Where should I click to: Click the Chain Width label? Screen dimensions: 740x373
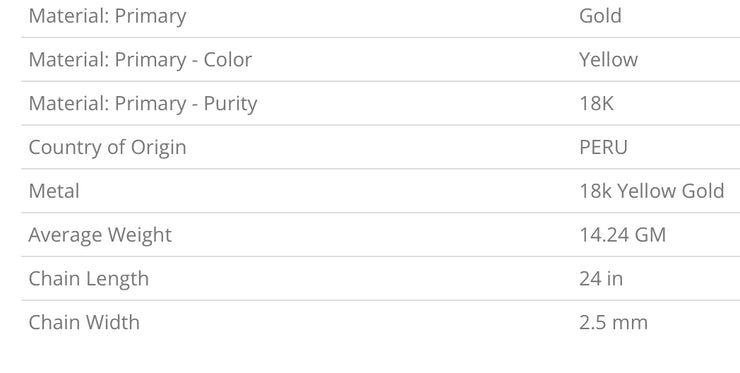click(84, 323)
